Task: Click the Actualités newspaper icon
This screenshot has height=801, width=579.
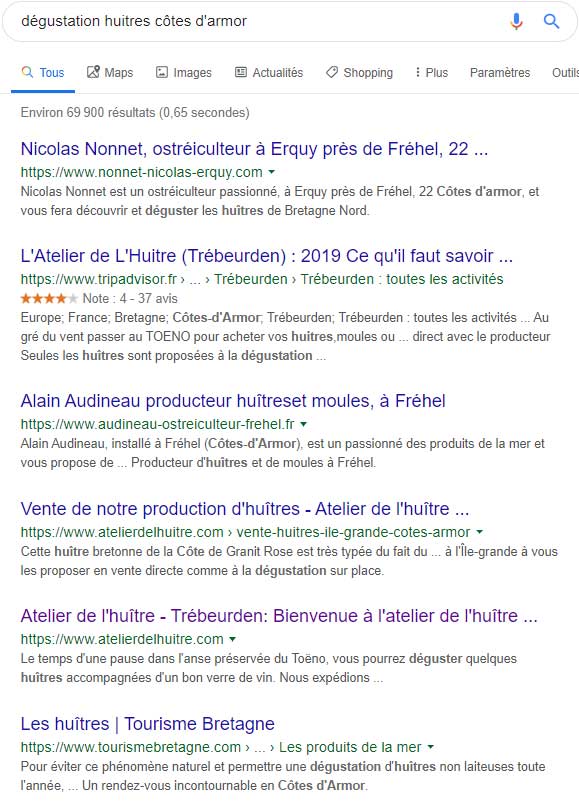Action: (x=241, y=72)
